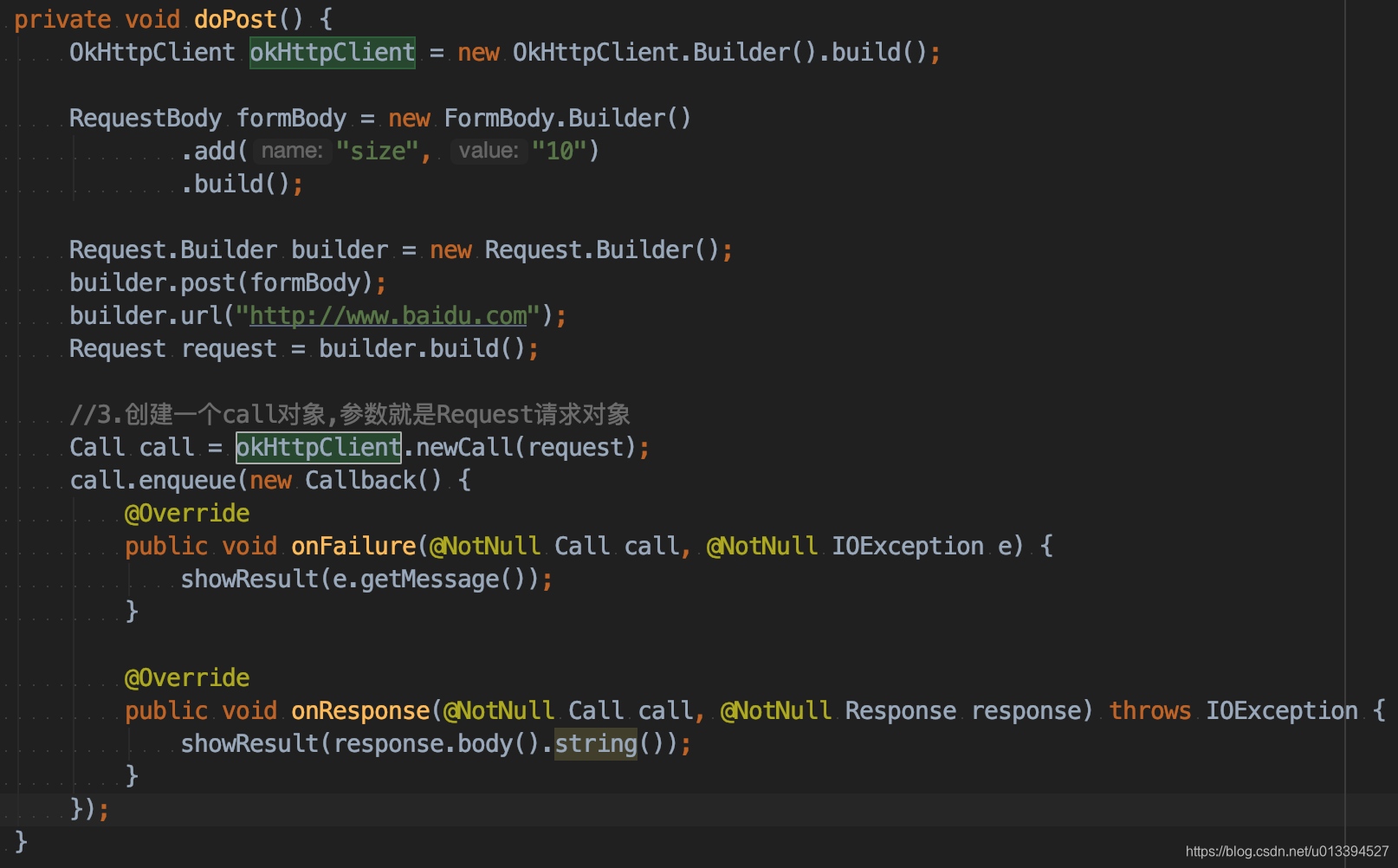The image size is (1398, 868).
Task: Open the http://www.baidu.com URL link
Action: coord(388,315)
